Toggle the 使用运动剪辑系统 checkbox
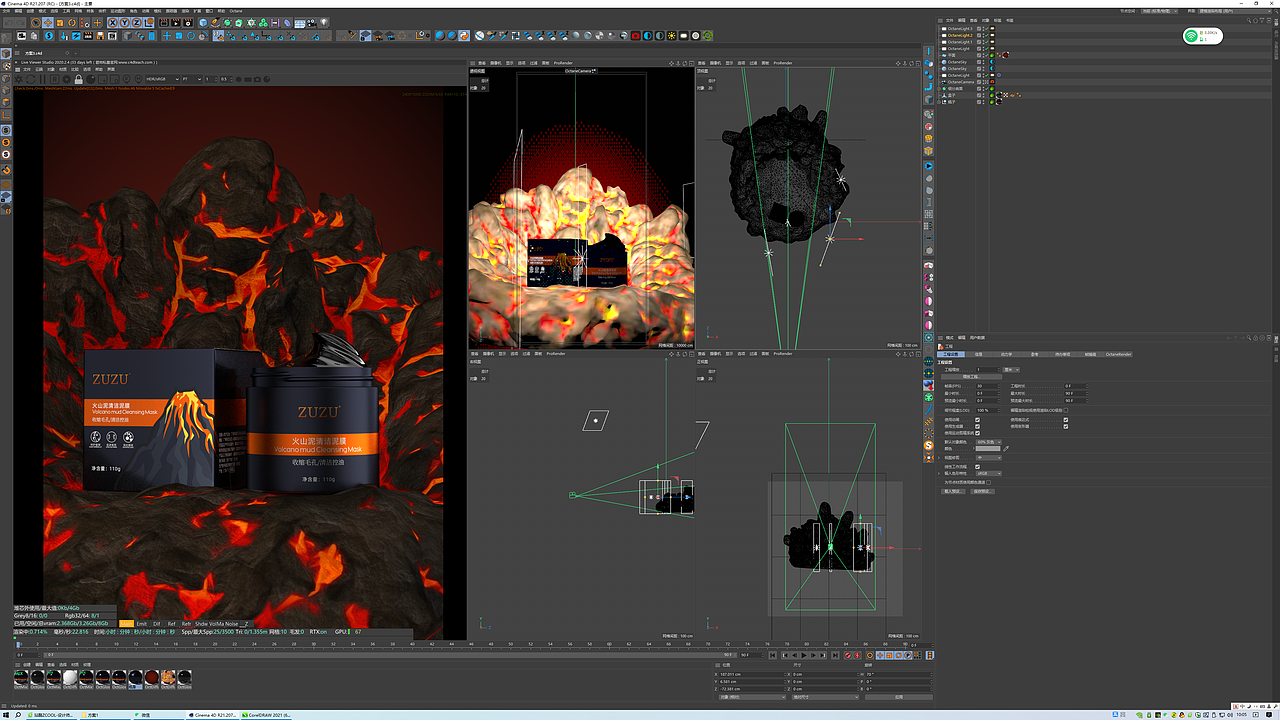This screenshot has width=1280, height=720. pos(977,433)
